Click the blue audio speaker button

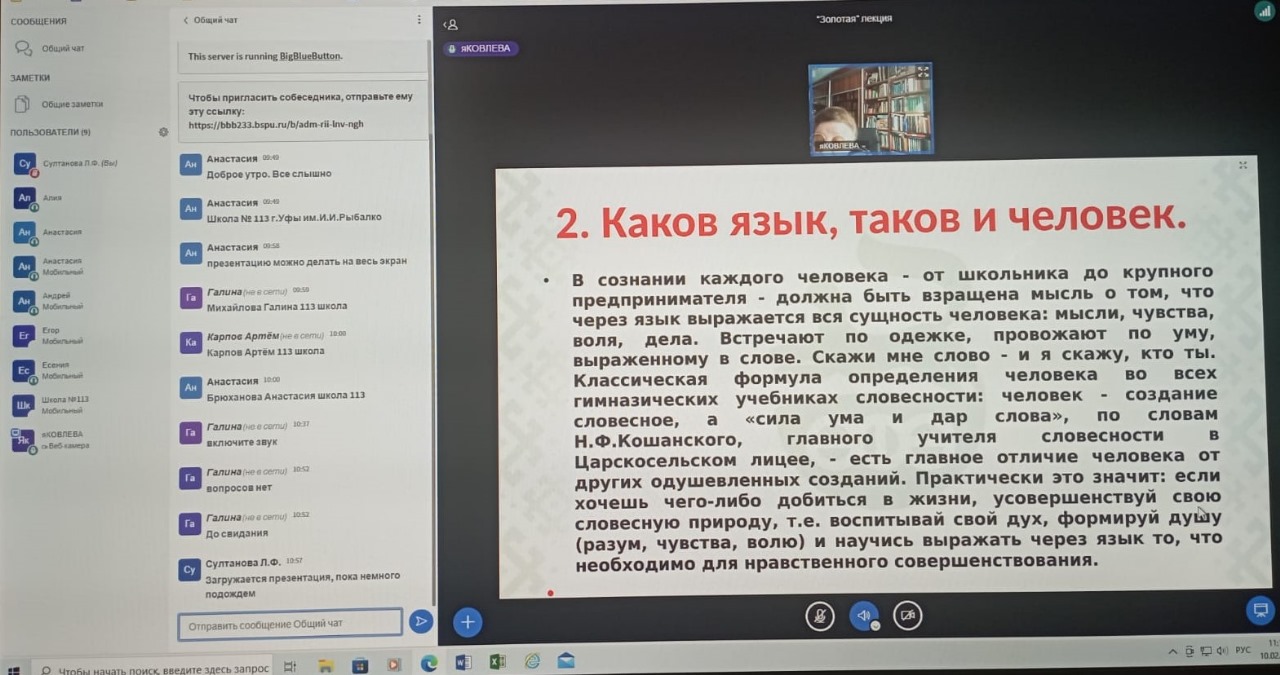pos(863,616)
